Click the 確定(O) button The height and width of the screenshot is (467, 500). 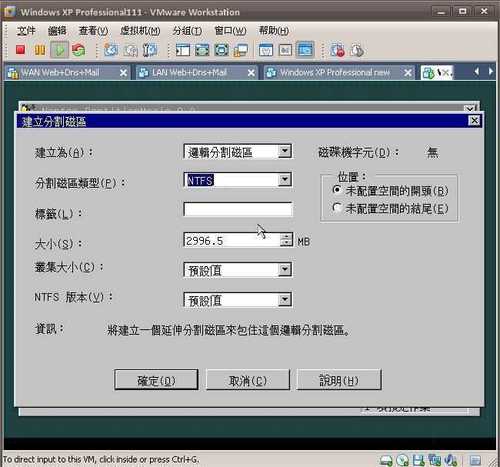156,380
